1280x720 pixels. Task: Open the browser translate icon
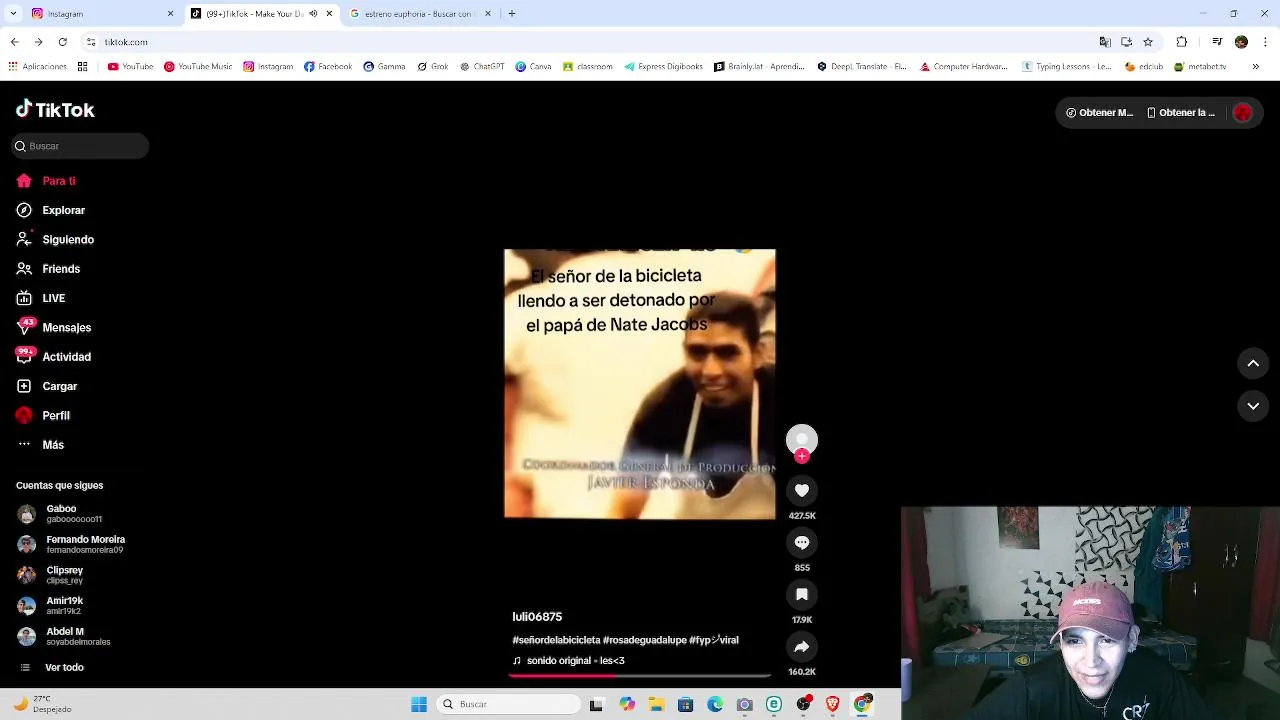click(1105, 42)
